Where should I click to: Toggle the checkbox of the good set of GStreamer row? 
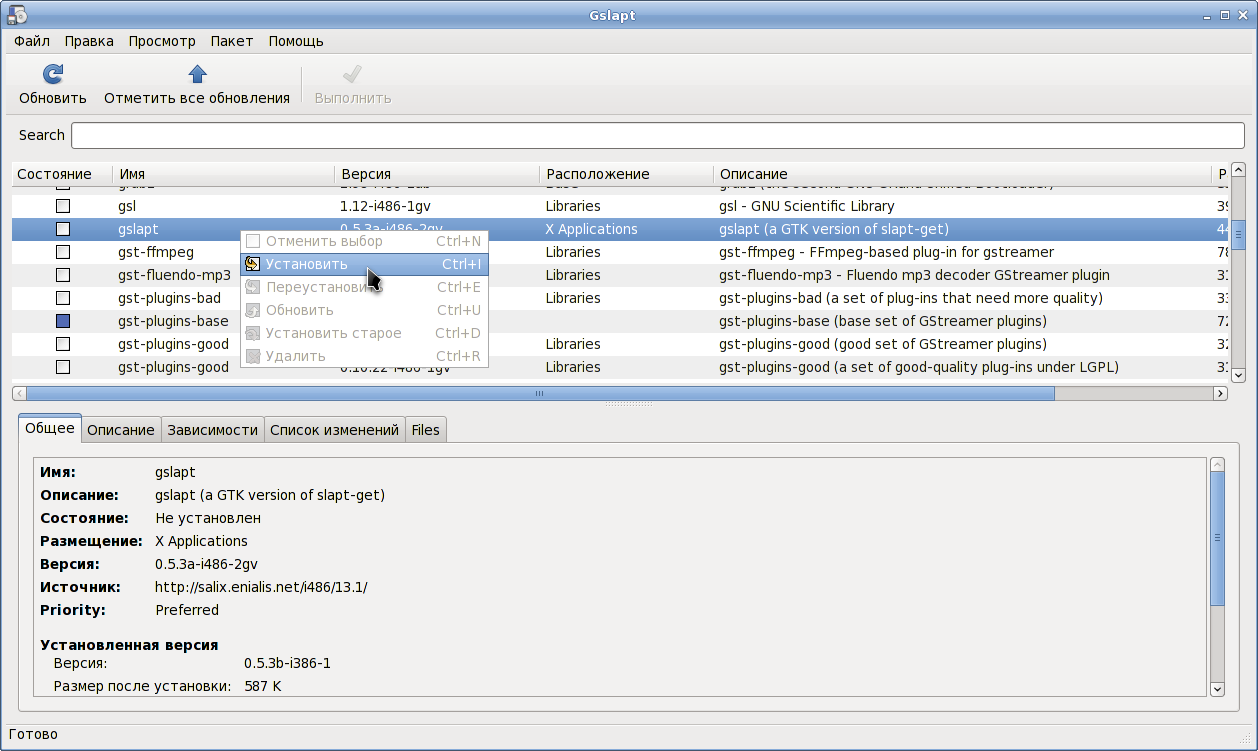pyautogui.click(x=63, y=344)
